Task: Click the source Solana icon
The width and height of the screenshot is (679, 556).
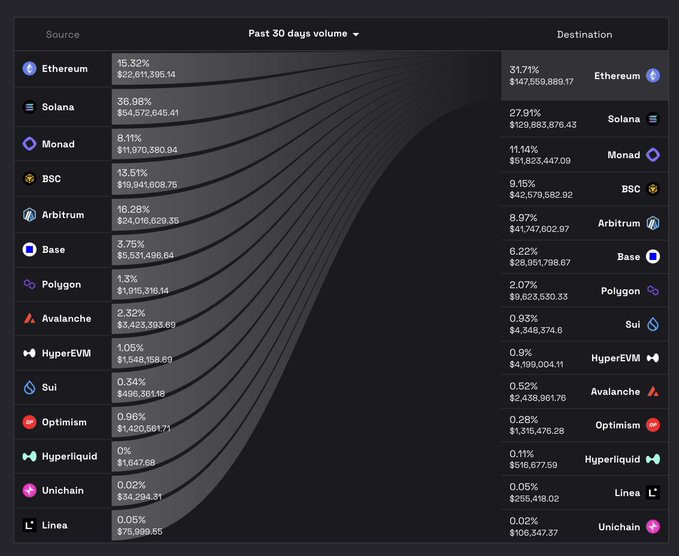Action: [x=29, y=107]
